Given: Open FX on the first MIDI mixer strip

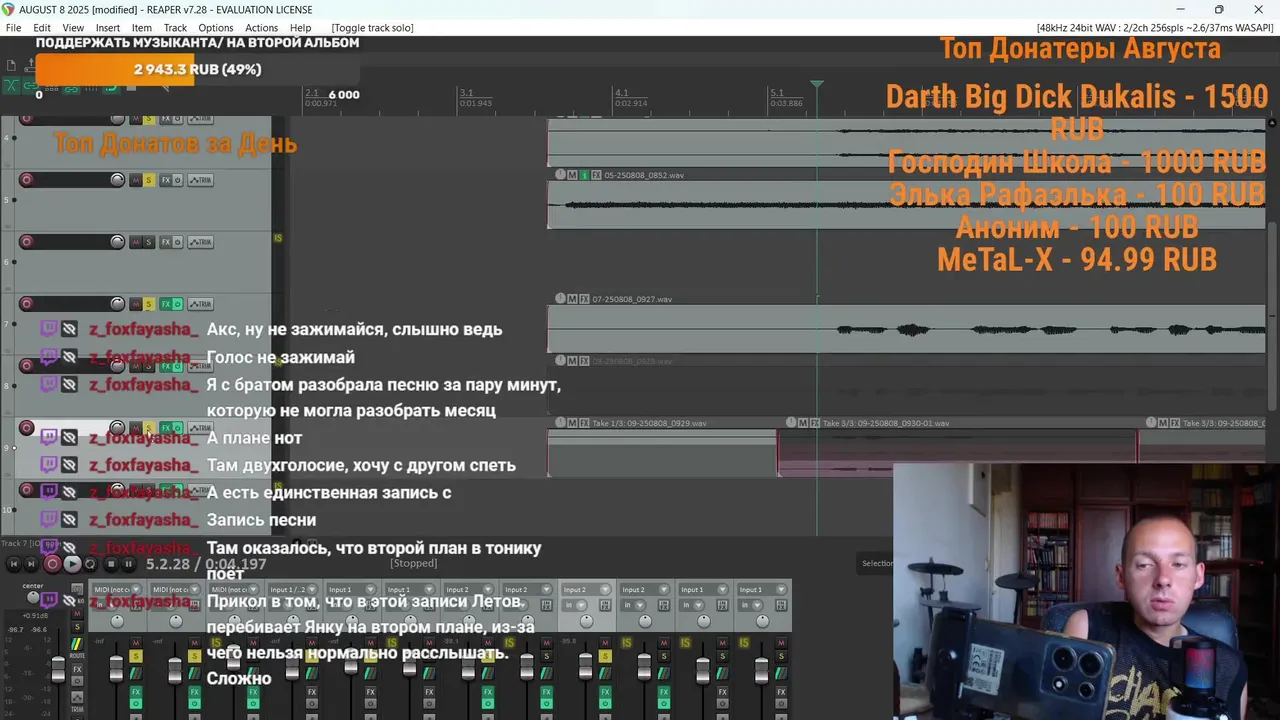Looking at the screenshot, I should click(x=136, y=692).
